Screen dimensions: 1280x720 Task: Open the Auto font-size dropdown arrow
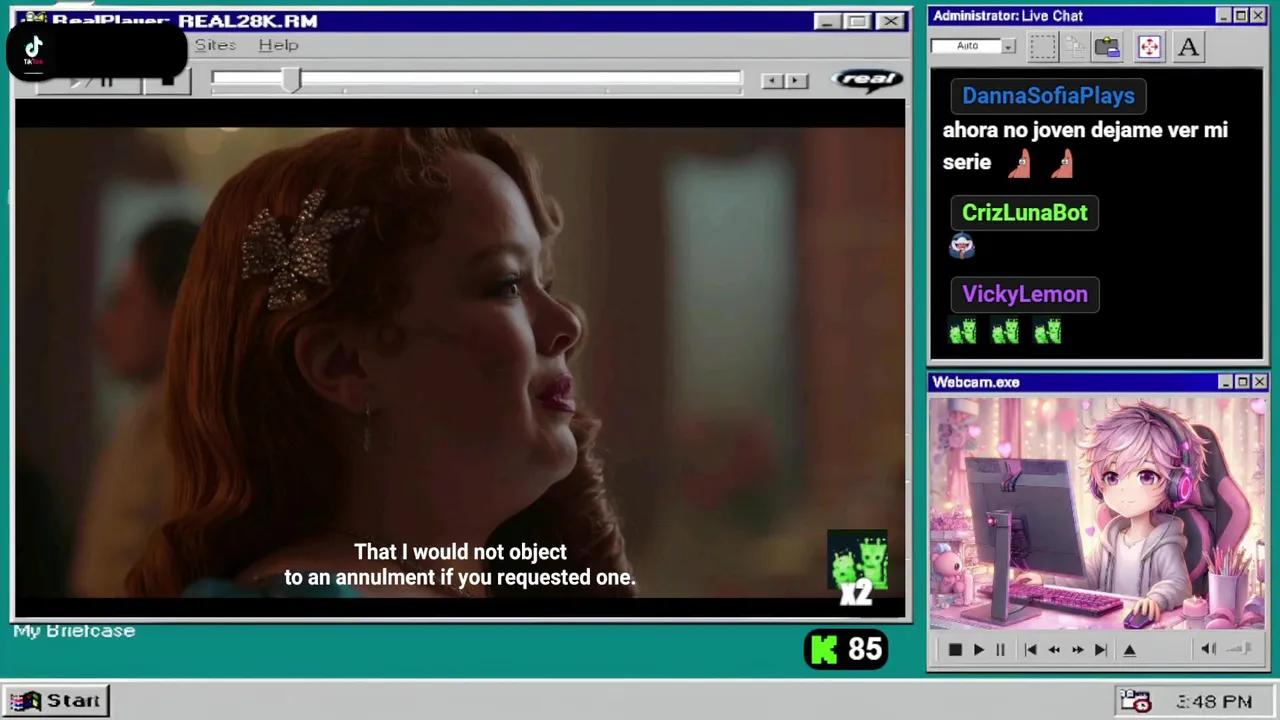[x=1008, y=47]
